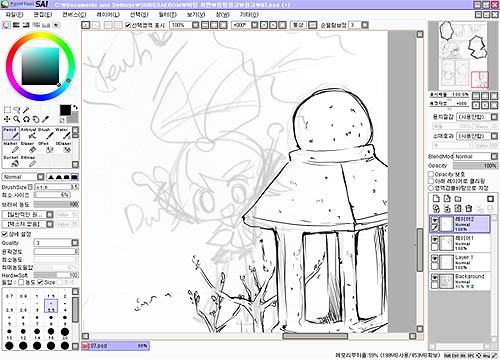This screenshot has width=500, height=360.
Task: Enable clipping to layer below checkbox
Action: [431, 181]
